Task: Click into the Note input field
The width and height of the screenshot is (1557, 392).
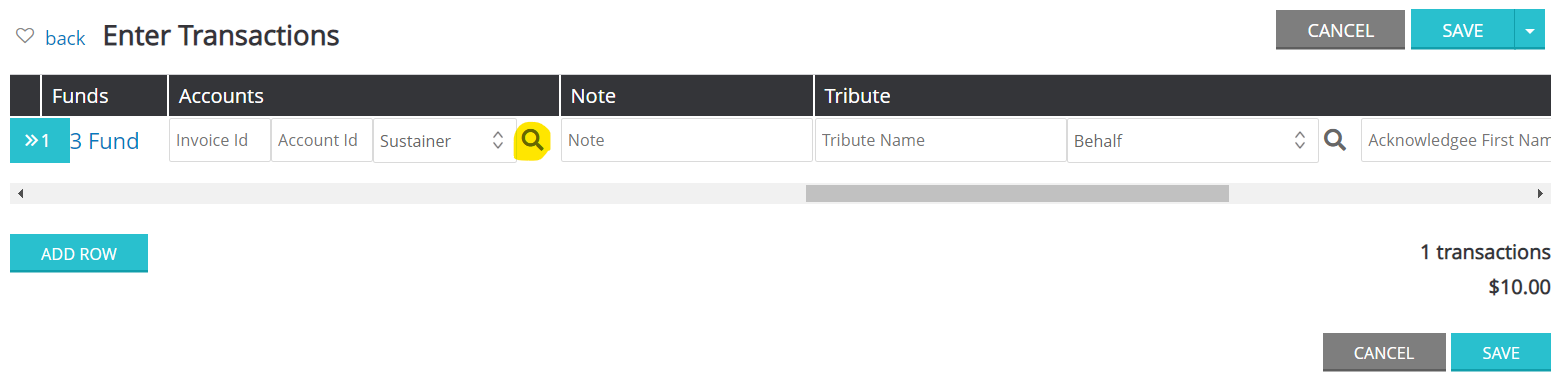Action: coord(687,140)
